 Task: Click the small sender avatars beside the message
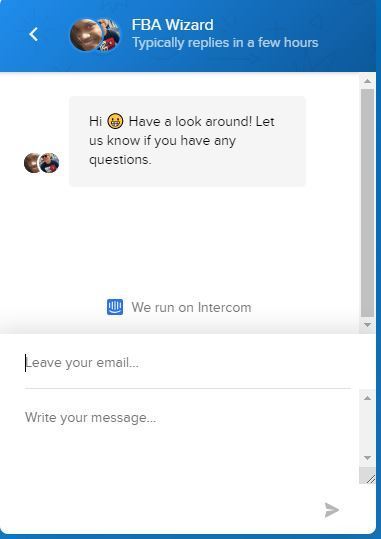tap(42, 163)
